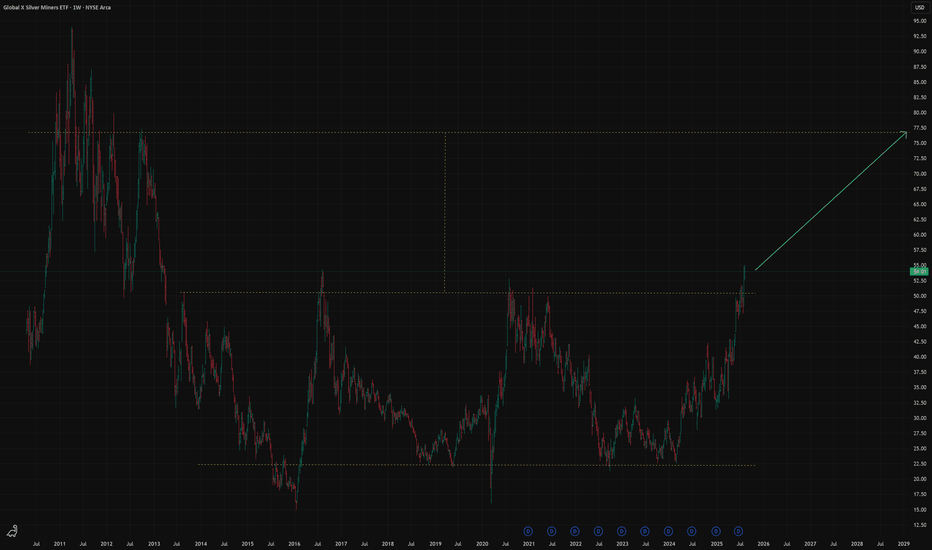Click the dividend marker above the 2021 label
Image resolution: width=932 pixels, height=550 pixels.
[x=528, y=531]
